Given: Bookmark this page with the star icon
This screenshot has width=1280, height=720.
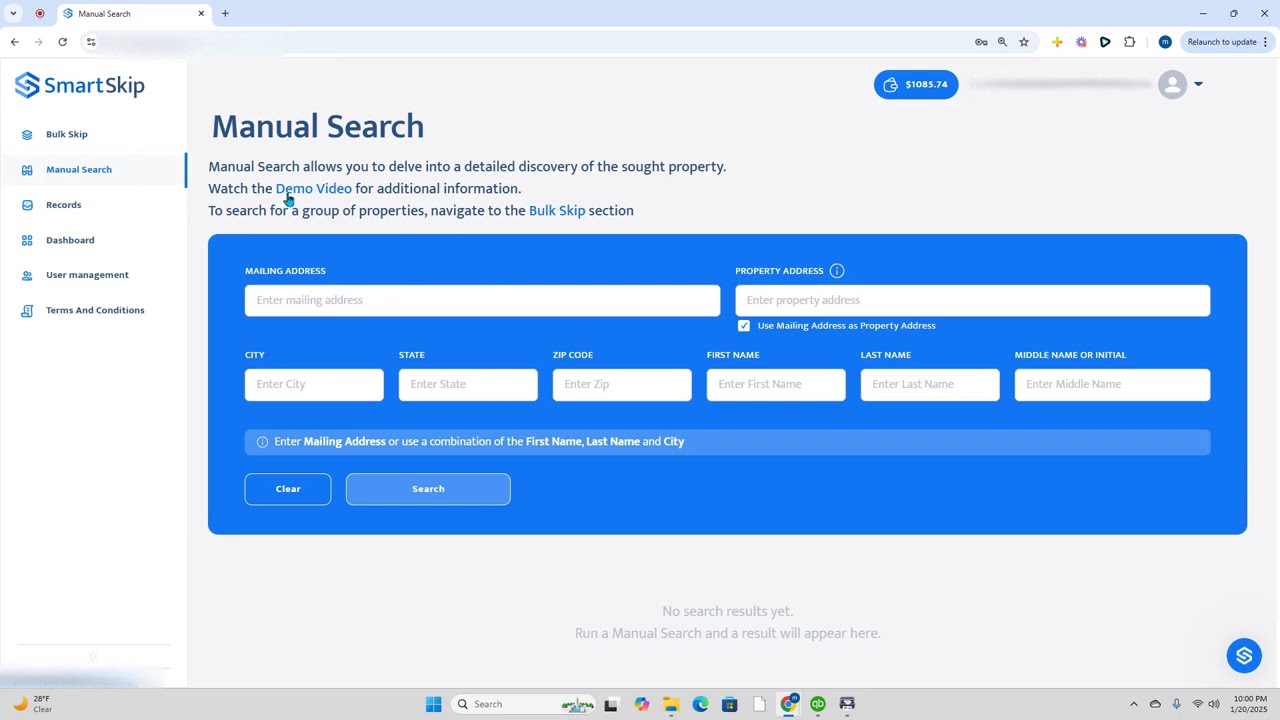Looking at the screenshot, I should click(x=1024, y=42).
